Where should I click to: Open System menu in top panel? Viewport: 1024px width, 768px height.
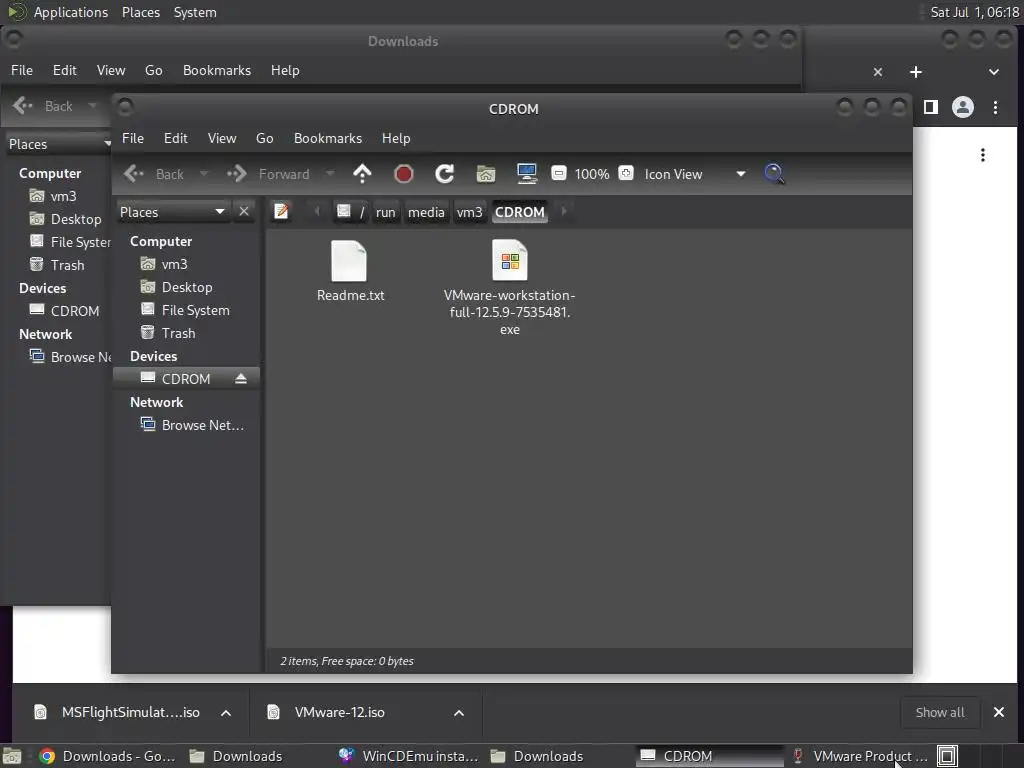pyautogui.click(x=195, y=12)
